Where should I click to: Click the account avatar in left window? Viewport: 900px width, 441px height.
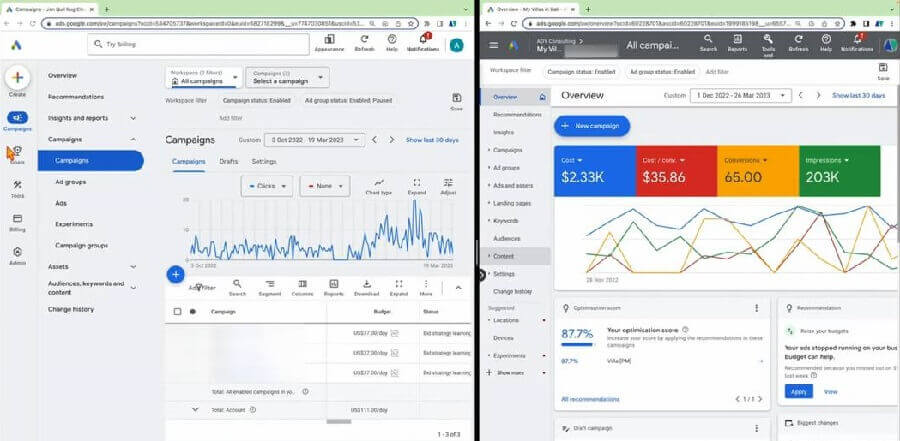[x=456, y=45]
